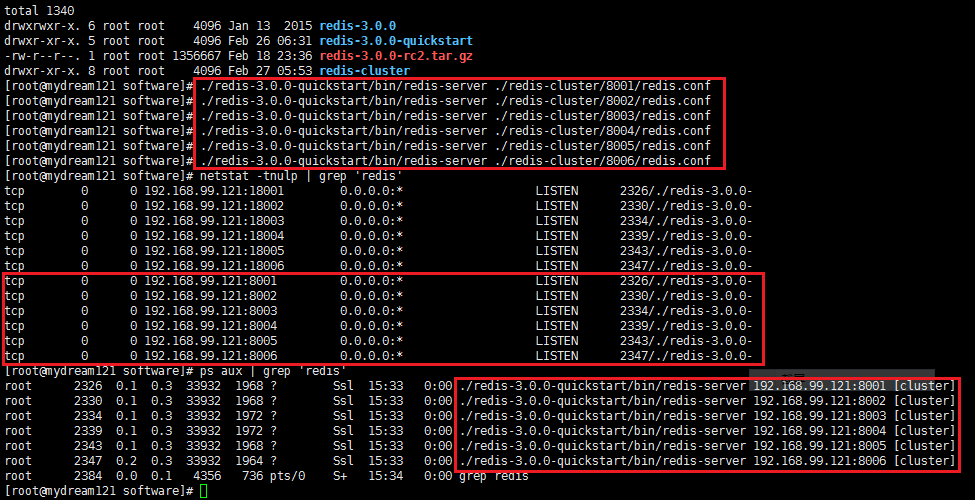Viewport: 975px width, 500px height.
Task: Click the redis-3.0.0 directory name
Action: [358, 26]
